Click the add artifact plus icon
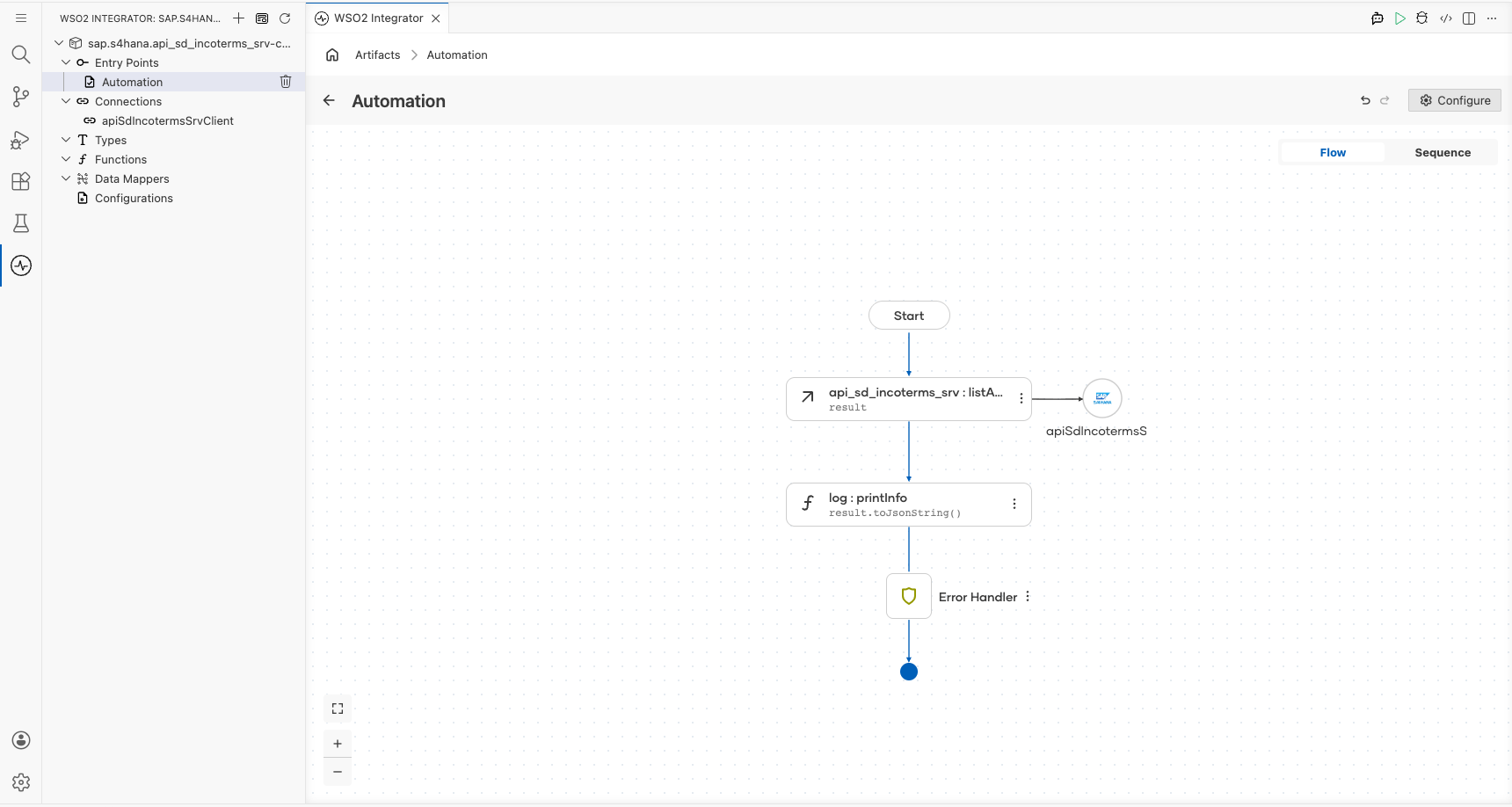1512x807 pixels. [238, 18]
